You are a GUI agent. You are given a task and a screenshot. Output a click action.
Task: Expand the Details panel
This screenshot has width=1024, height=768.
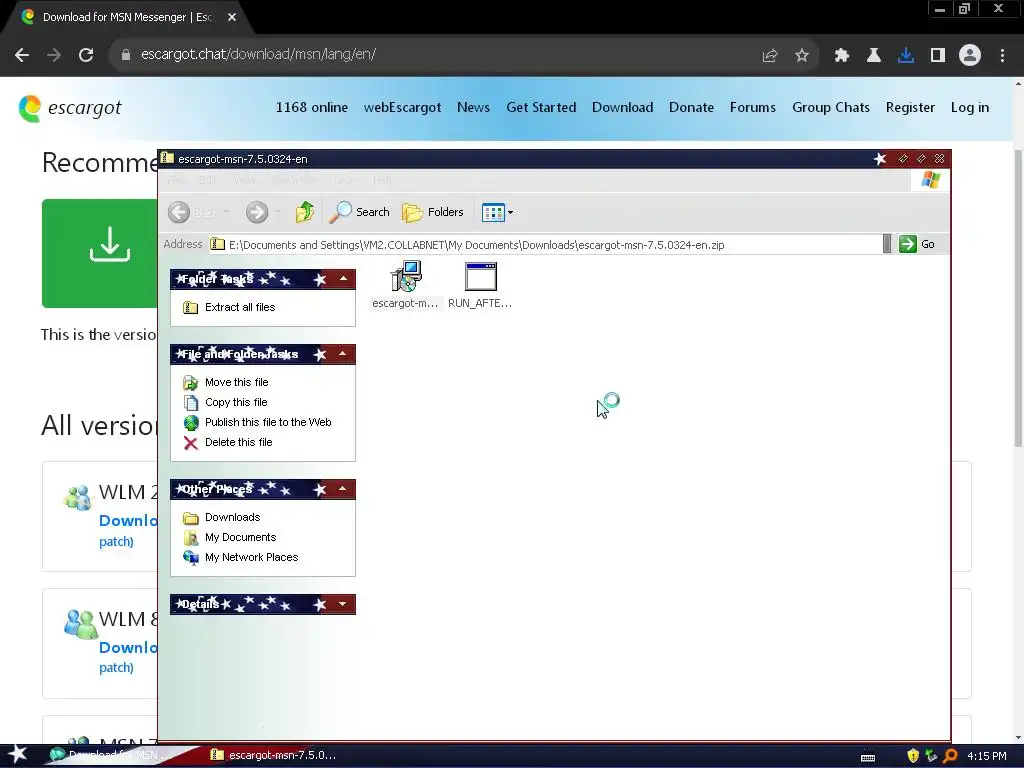343,604
